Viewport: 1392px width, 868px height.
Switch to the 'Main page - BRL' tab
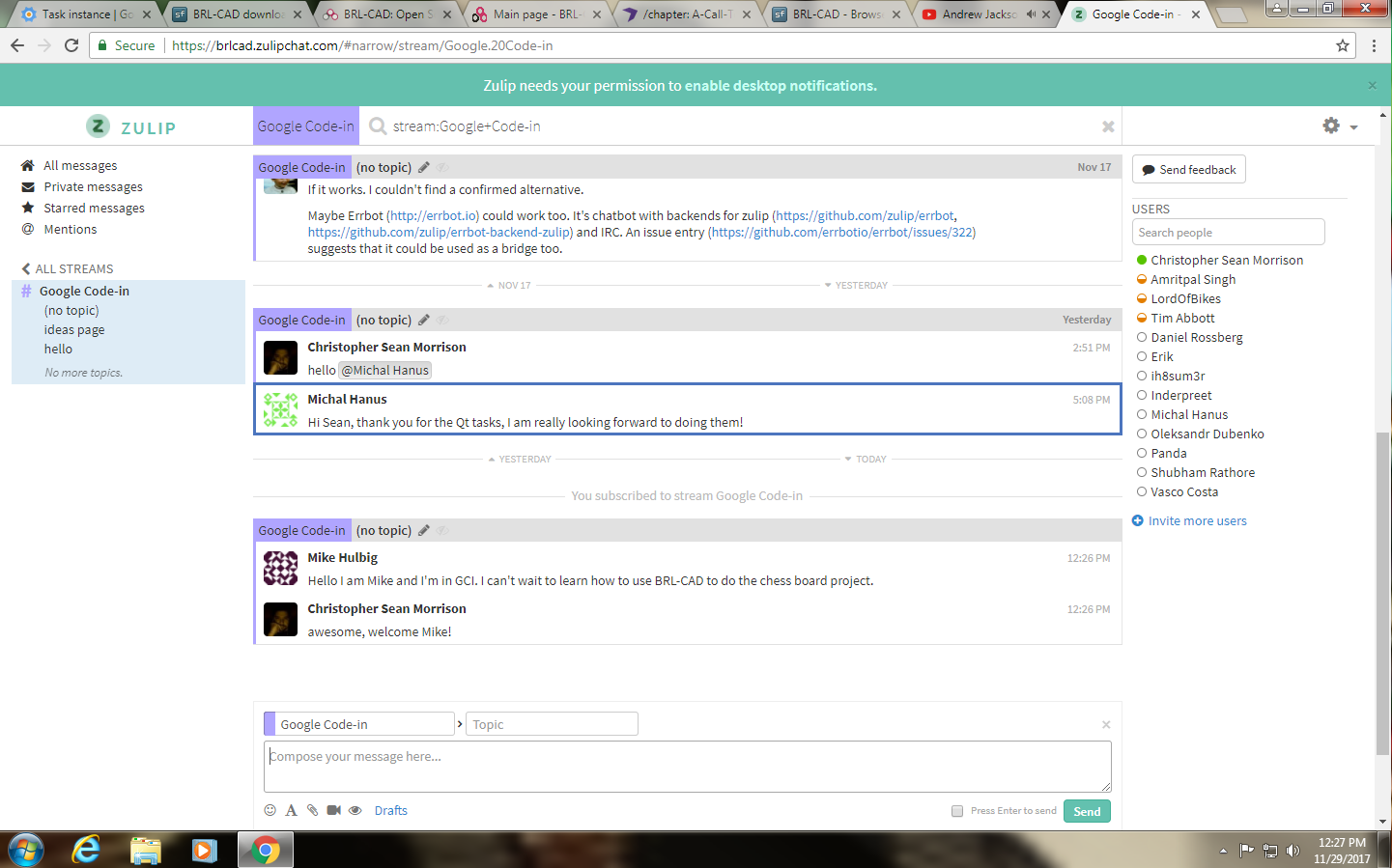[537, 14]
